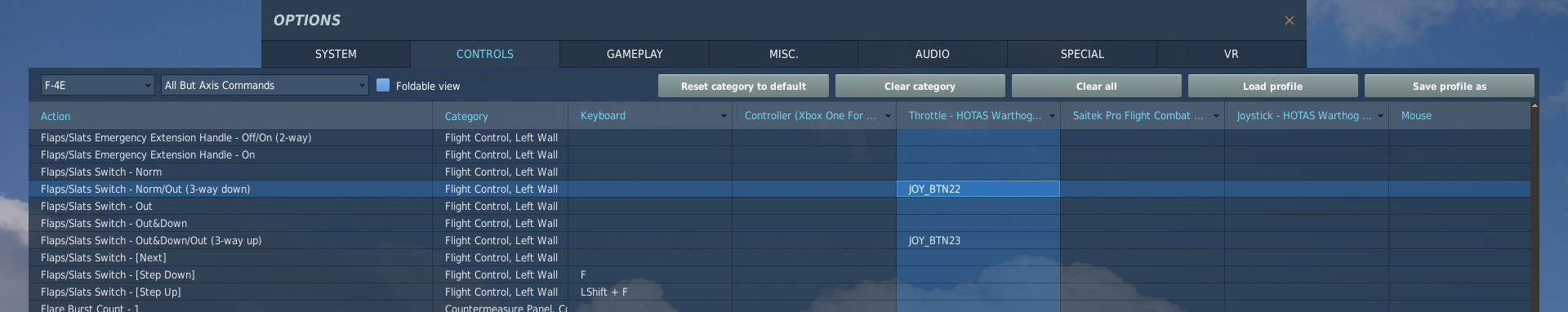Click the Clear category button
This screenshot has height=312, width=1568.
point(920,86)
